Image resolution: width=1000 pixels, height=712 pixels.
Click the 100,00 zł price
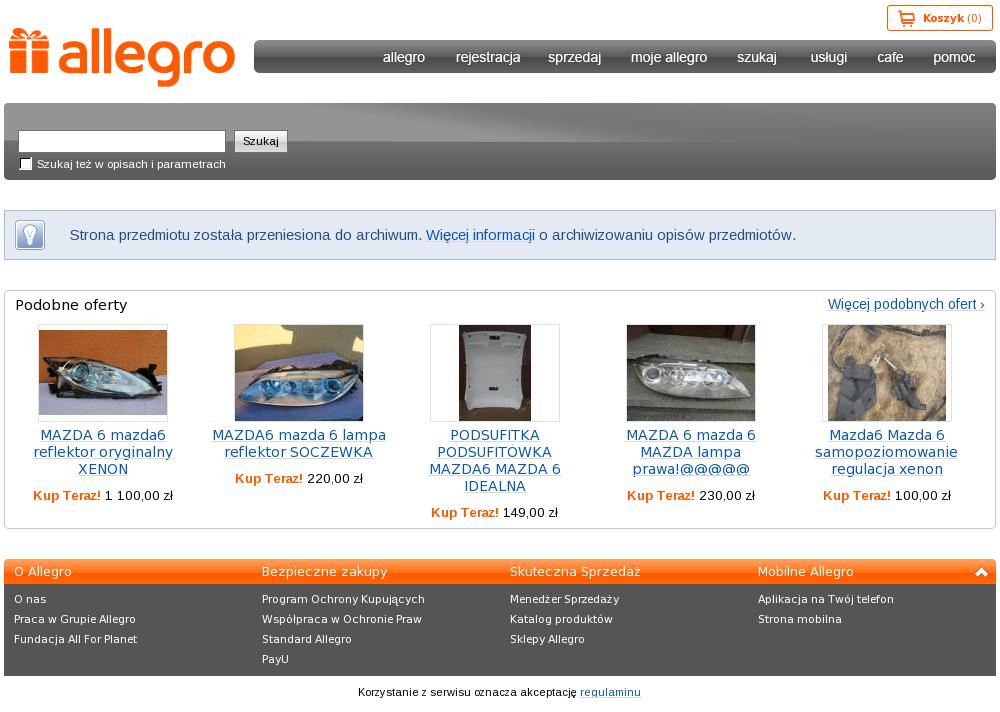[x=923, y=495]
